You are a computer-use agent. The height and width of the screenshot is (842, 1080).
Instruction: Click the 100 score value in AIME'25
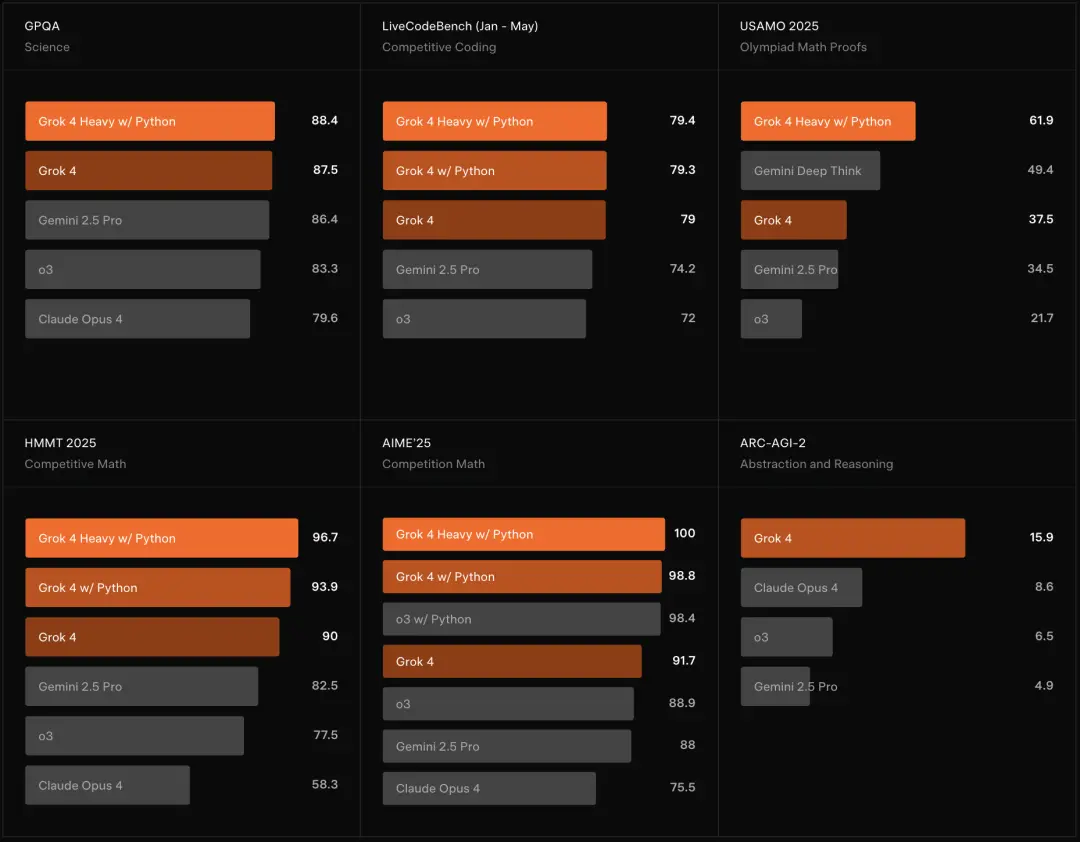pos(684,534)
